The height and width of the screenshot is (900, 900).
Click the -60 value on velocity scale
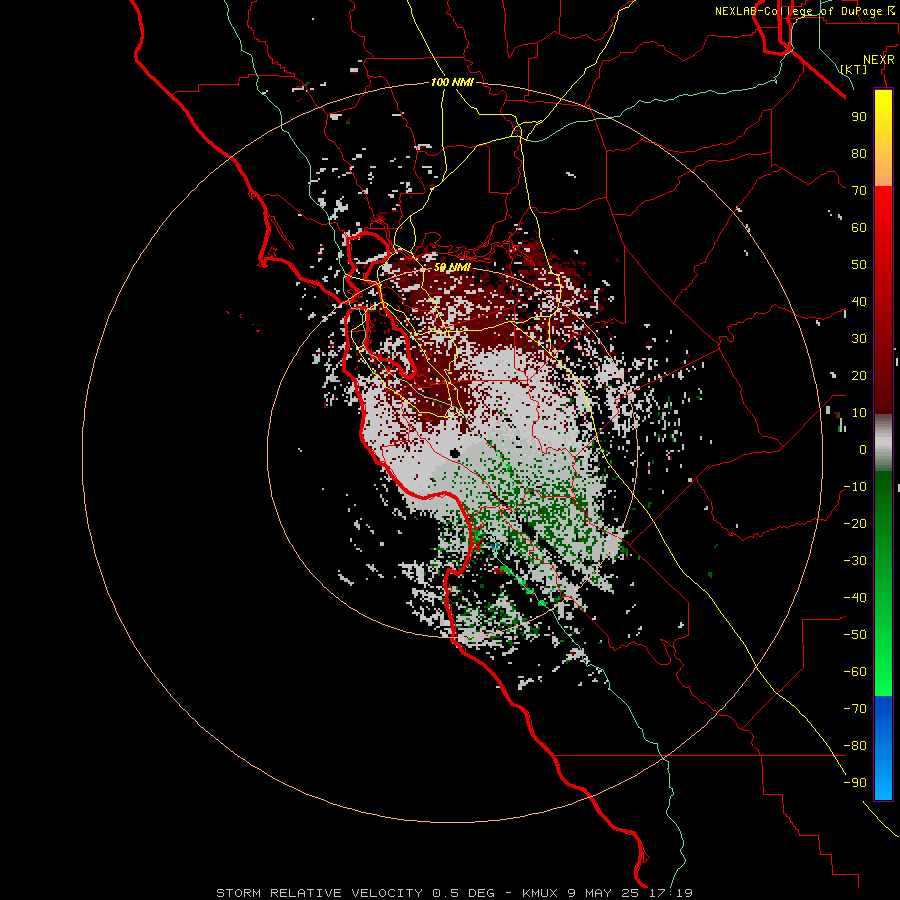click(x=855, y=672)
